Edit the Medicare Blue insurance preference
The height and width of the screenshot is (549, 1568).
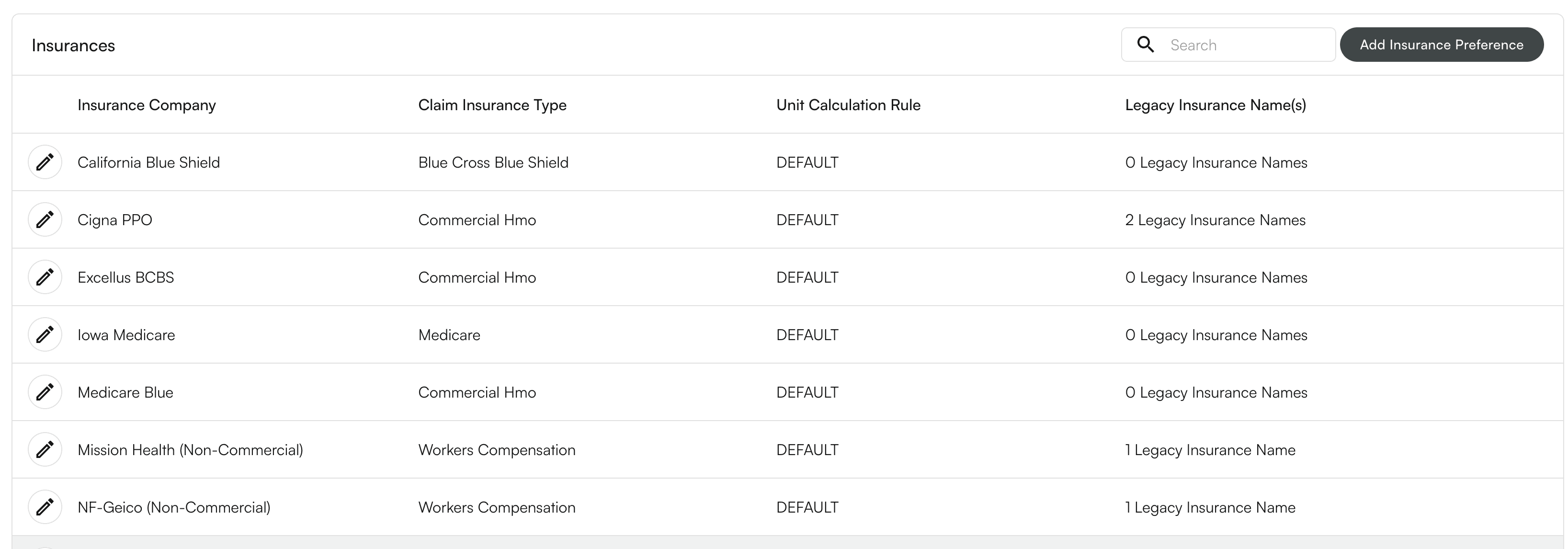coord(45,391)
